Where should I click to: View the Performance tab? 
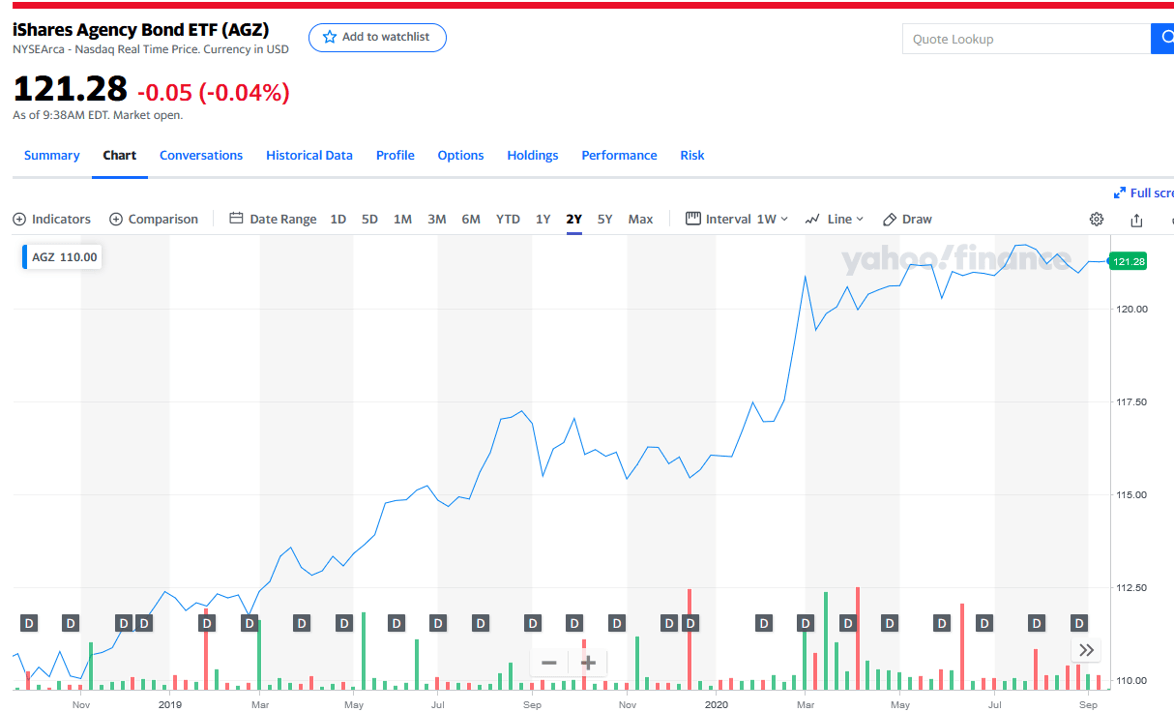pos(619,155)
